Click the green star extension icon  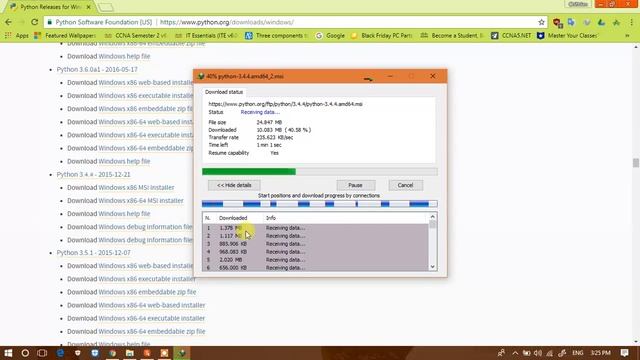[x=616, y=22]
